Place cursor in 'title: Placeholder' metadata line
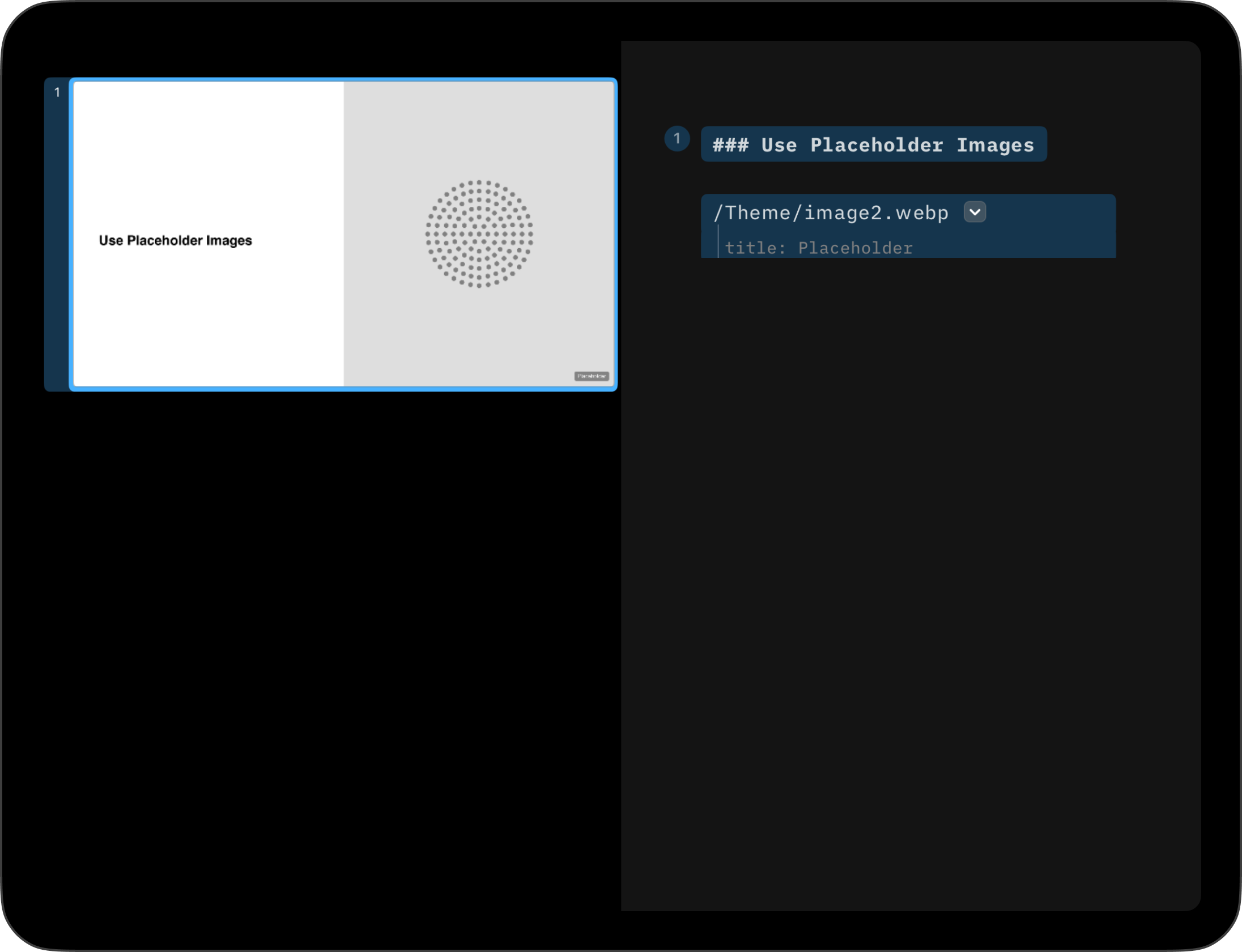The width and height of the screenshot is (1242, 952). click(x=819, y=248)
